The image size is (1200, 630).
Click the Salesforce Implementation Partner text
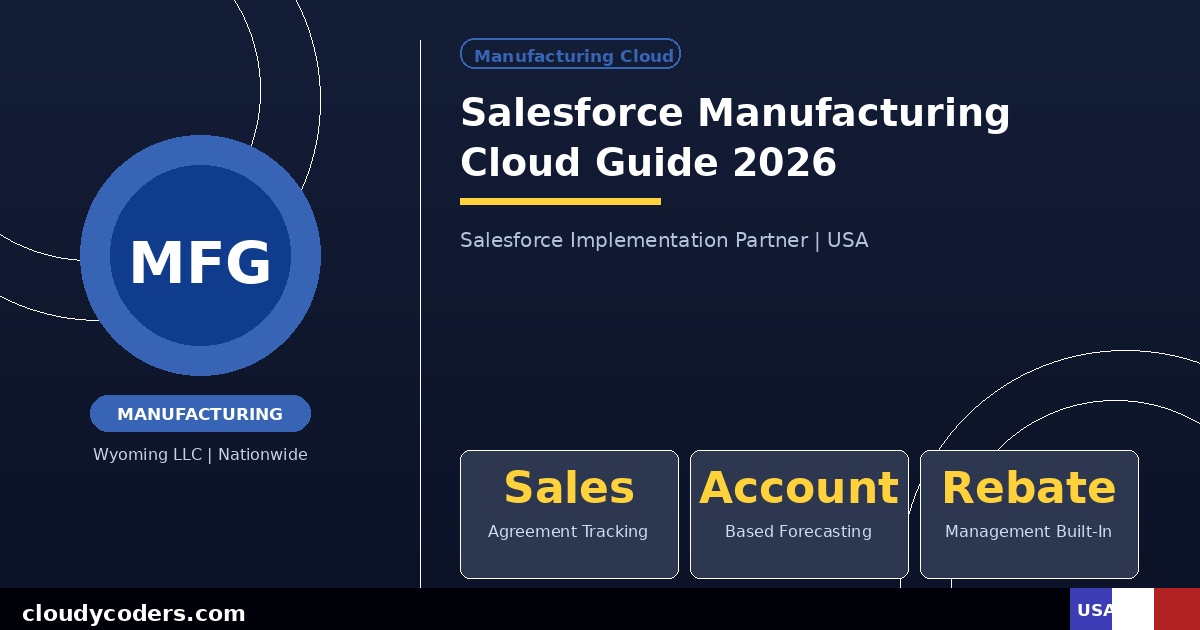click(664, 240)
